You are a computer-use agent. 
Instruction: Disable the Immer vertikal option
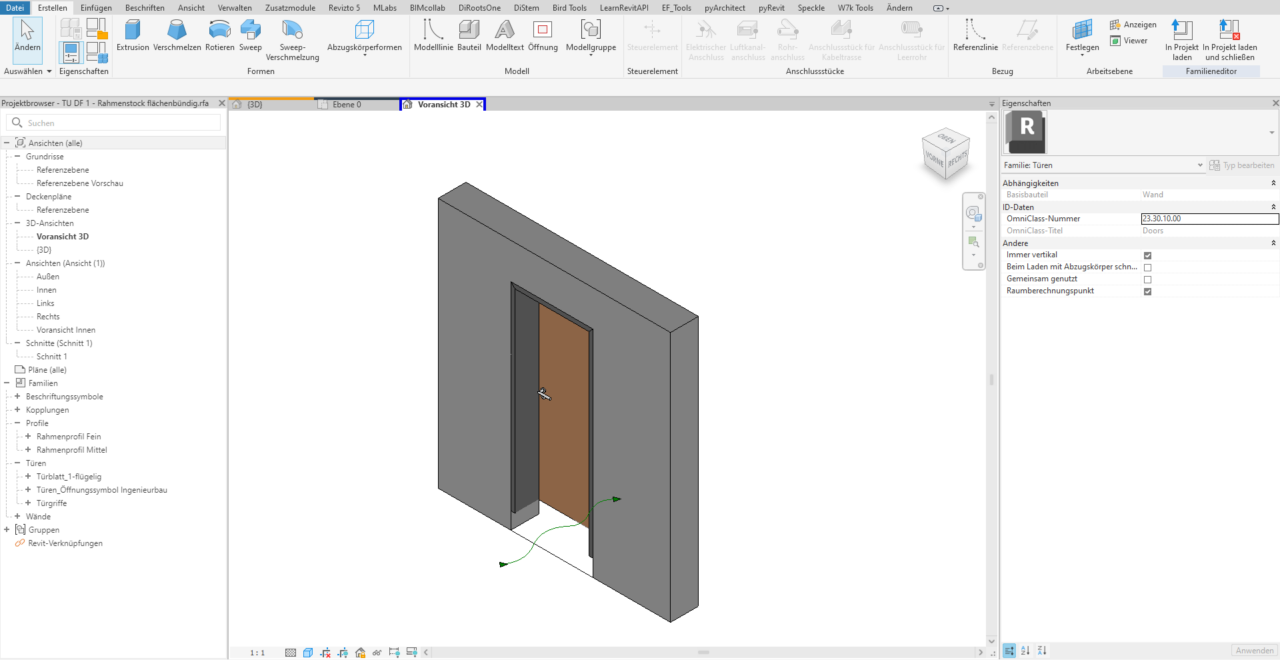pyautogui.click(x=1148, y=255)
